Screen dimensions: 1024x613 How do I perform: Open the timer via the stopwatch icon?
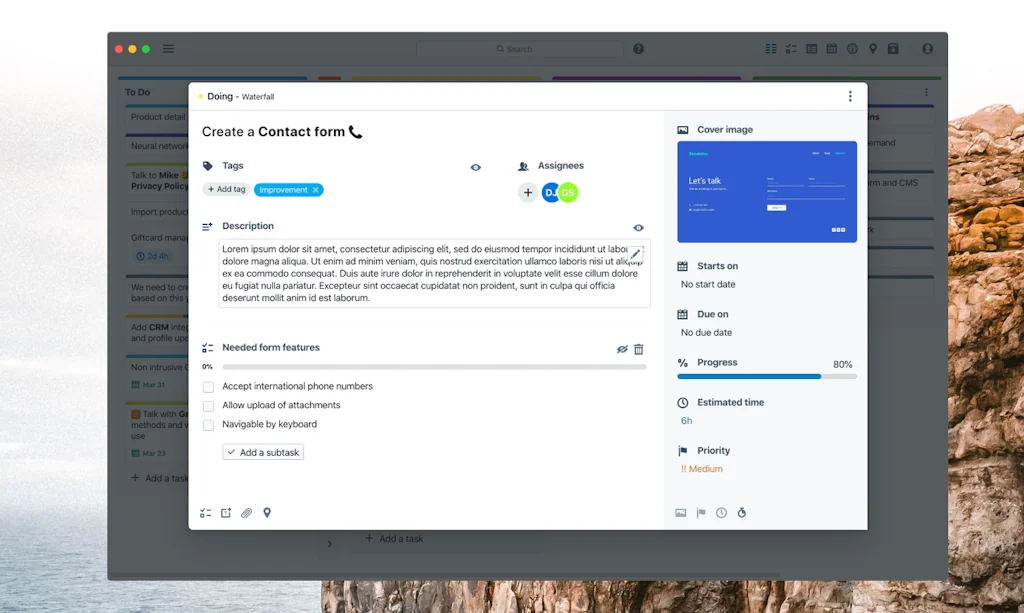[x=741, y=512]
